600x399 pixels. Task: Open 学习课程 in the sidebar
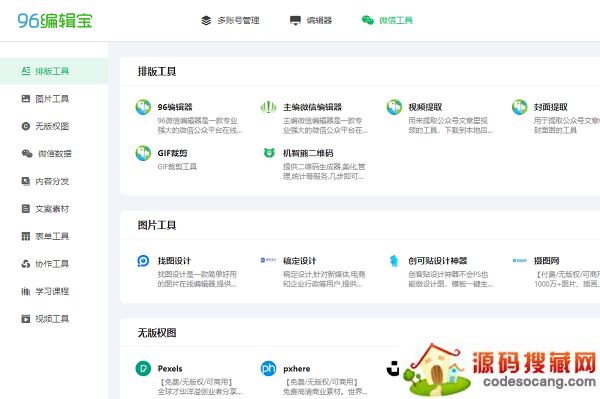(x=52, y=292)
